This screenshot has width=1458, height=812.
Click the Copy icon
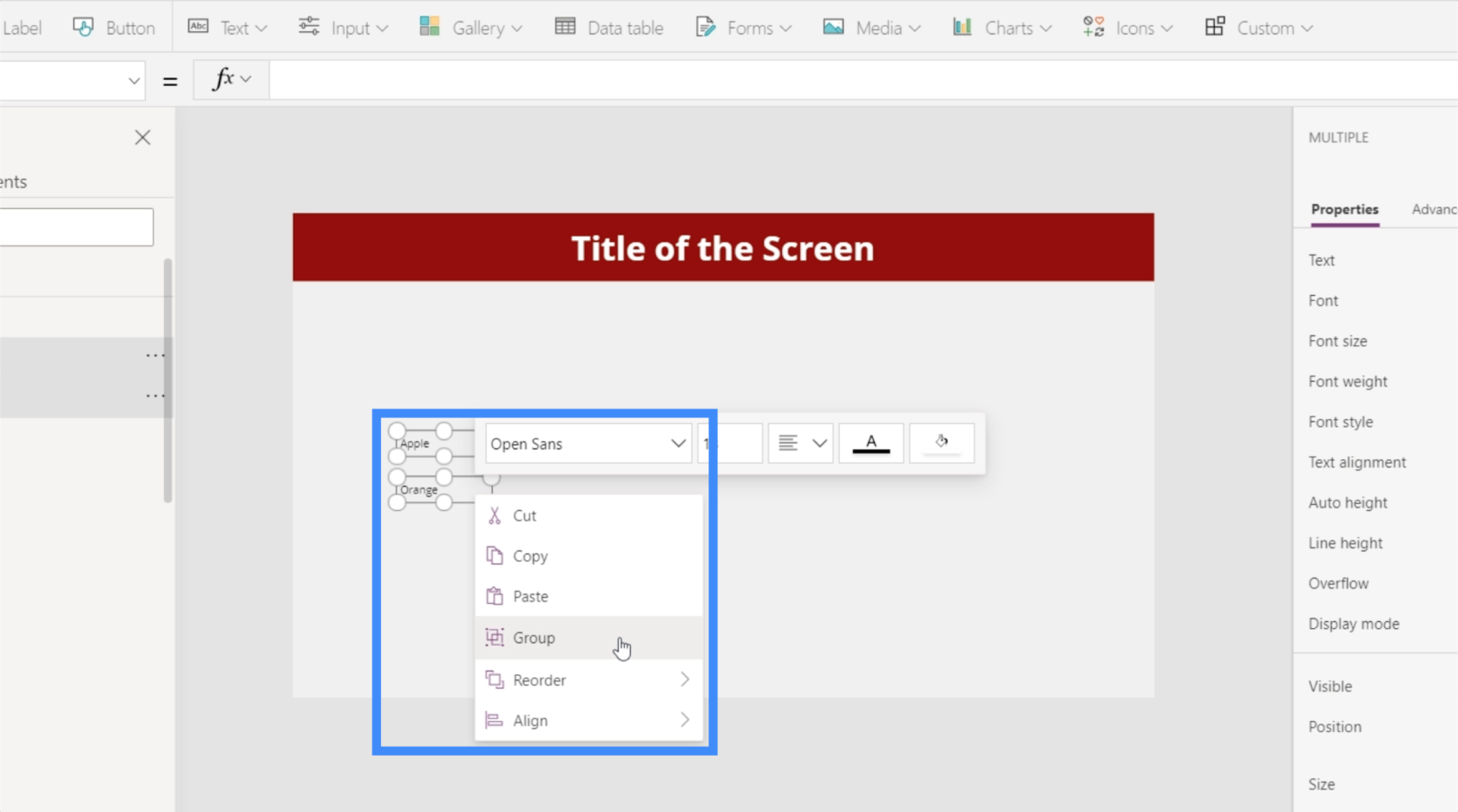[x=495, y=555]
